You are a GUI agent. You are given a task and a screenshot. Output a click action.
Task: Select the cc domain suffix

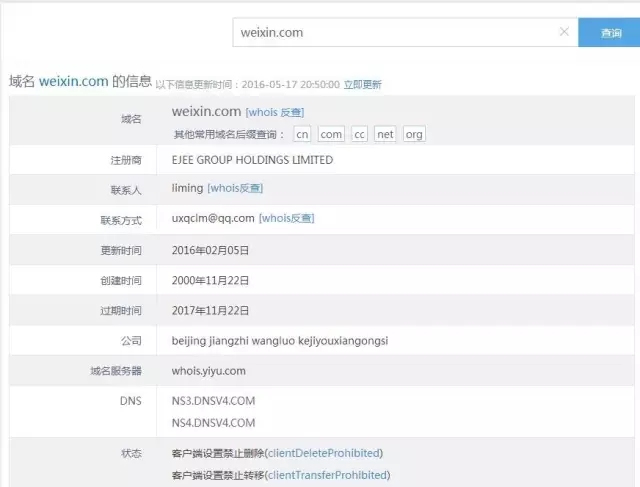pos(359,134)
